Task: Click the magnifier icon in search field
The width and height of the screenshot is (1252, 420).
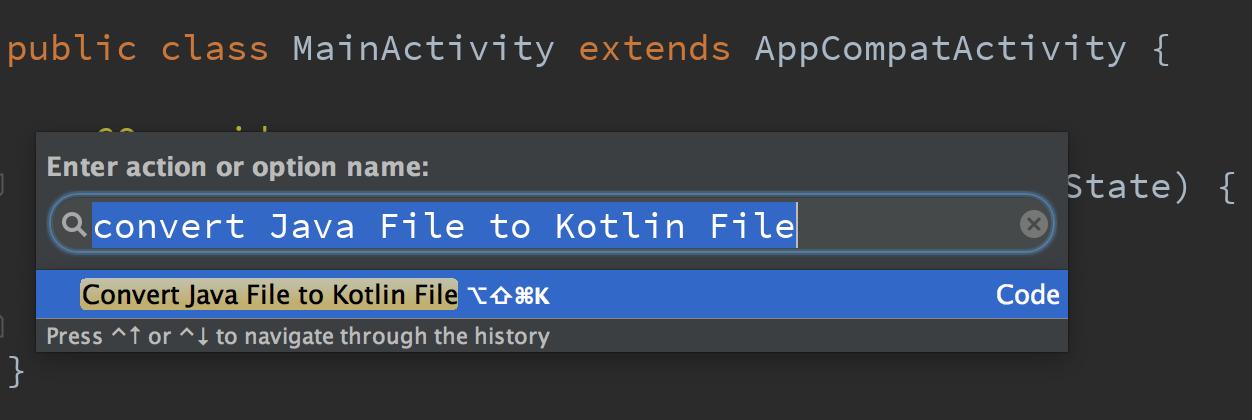Action: [x=73, y=226]
